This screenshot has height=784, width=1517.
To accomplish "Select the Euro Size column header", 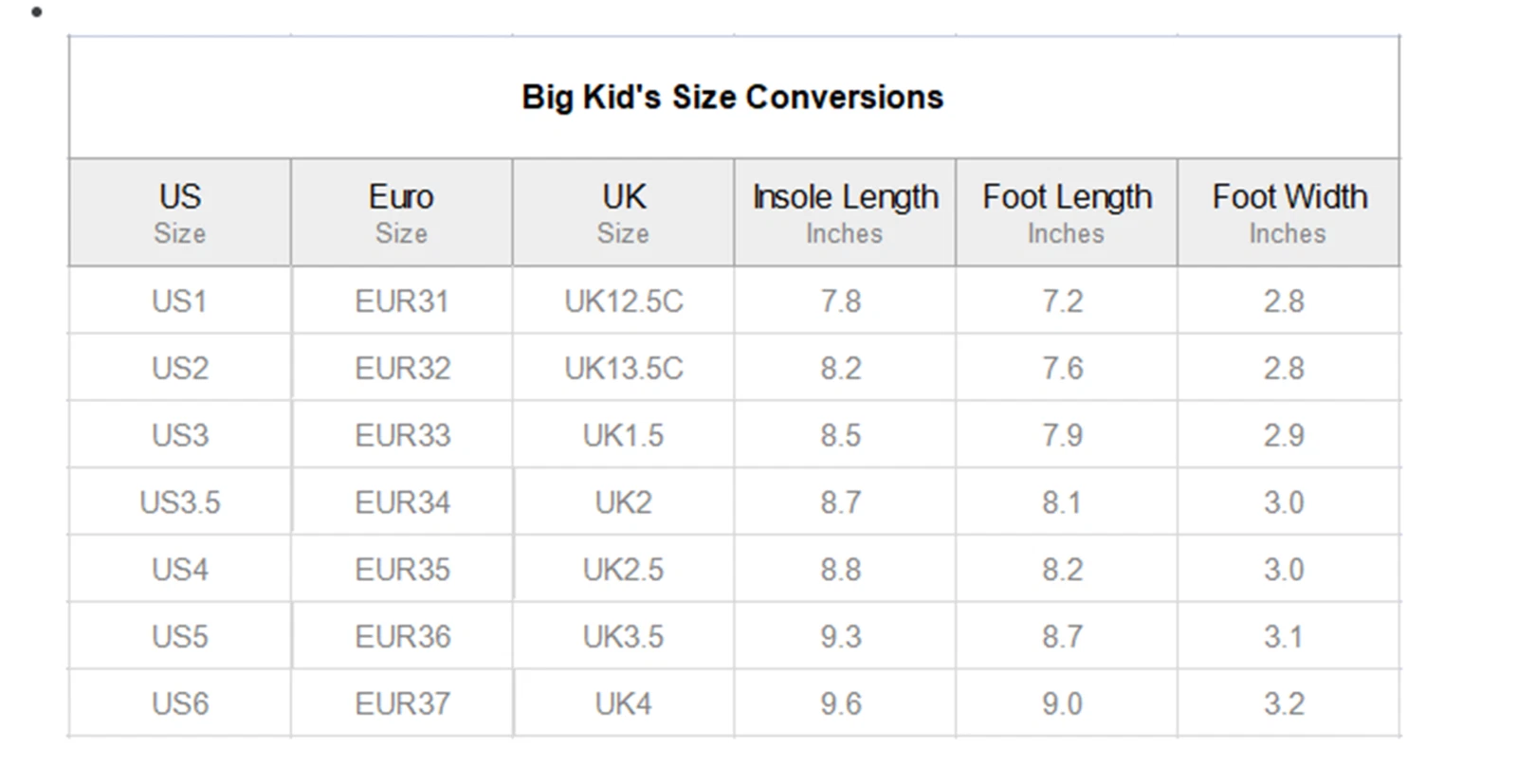I will (x=401, y=212).
